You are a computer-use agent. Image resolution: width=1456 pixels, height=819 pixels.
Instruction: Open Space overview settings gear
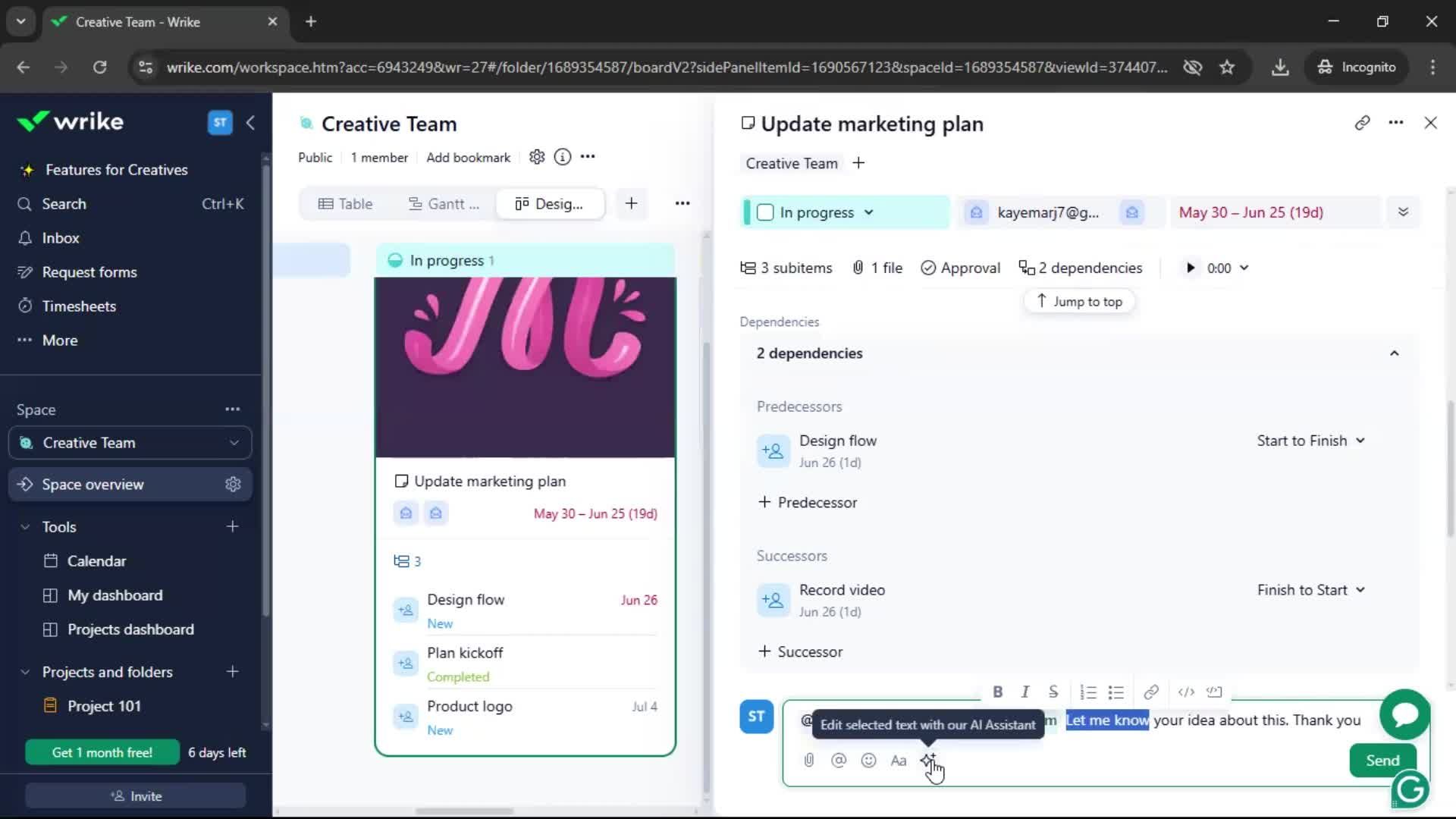pyautogui.click(x=233, y=485)
